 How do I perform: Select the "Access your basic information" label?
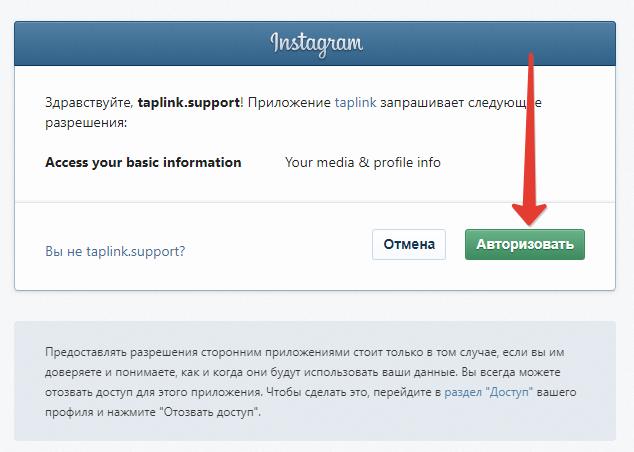click(x=143, y=162)
